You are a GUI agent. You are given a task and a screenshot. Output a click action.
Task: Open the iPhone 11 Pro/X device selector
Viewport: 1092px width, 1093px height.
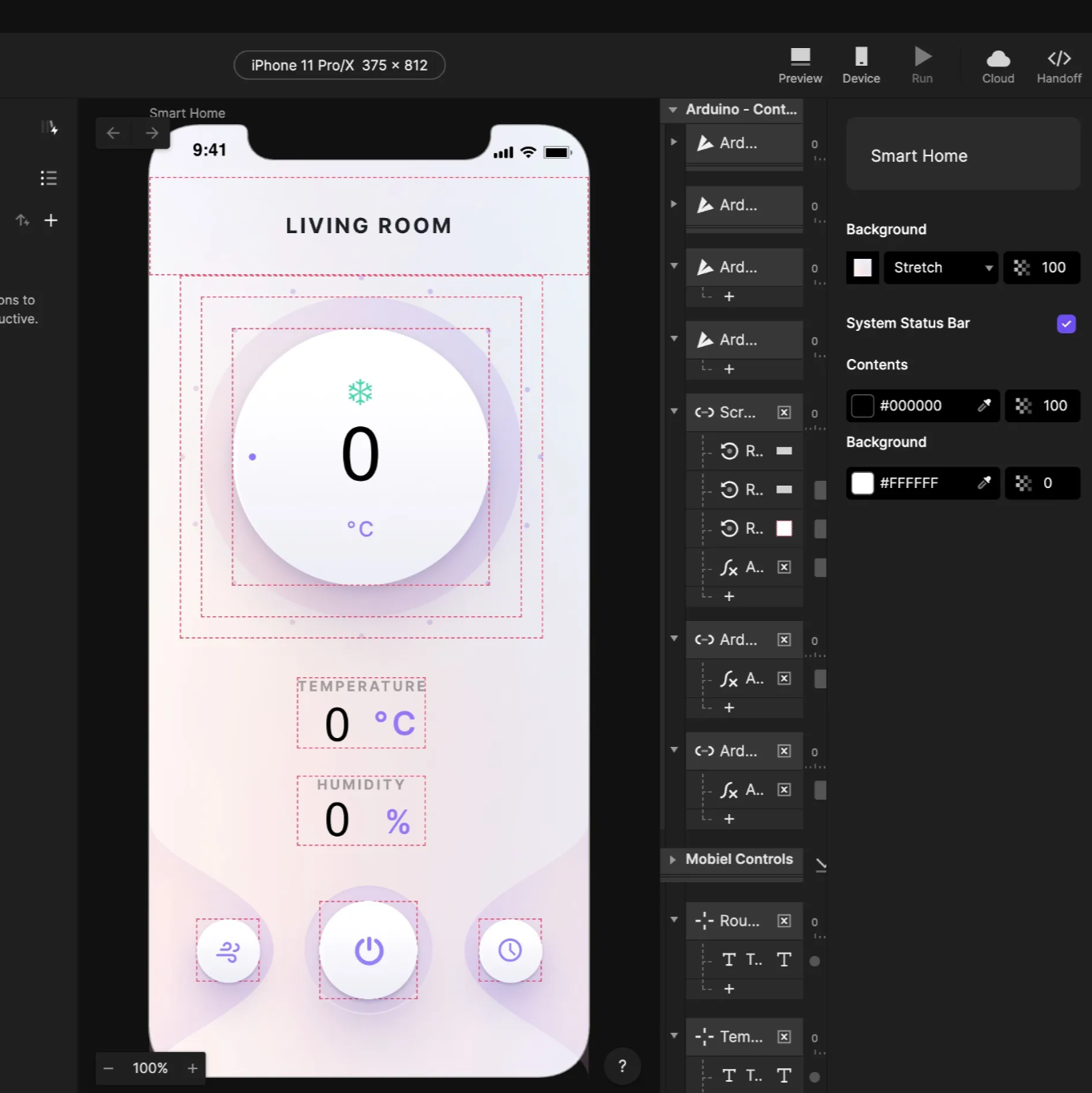coord(339,65)
